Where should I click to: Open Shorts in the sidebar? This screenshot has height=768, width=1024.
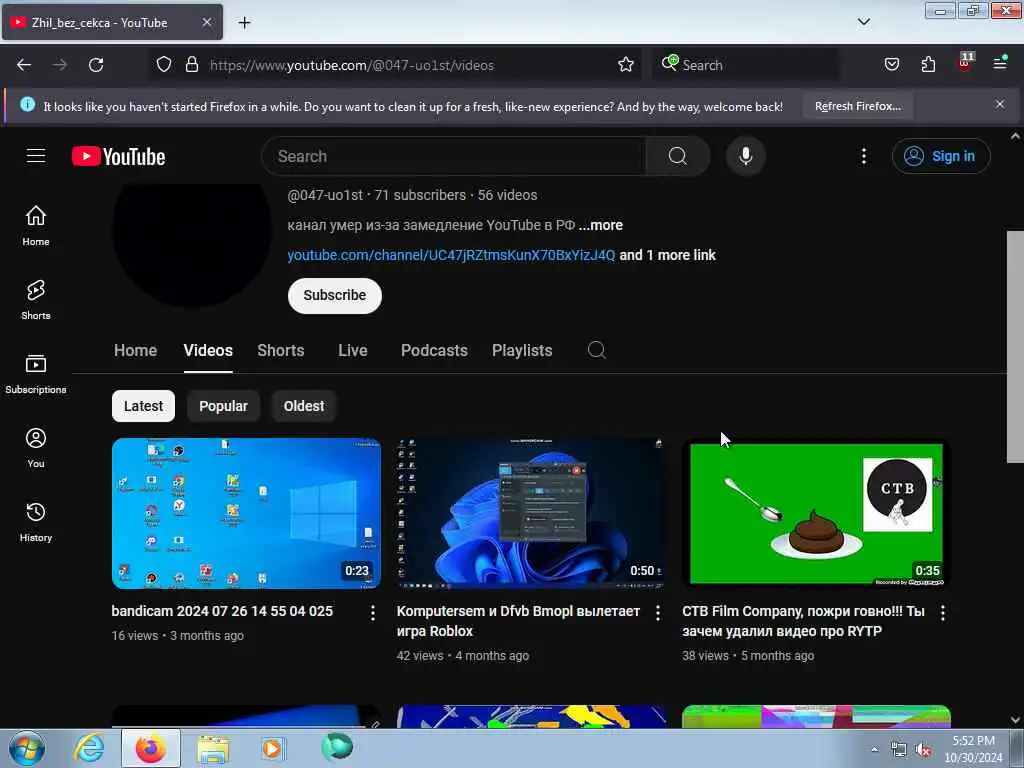36,300
